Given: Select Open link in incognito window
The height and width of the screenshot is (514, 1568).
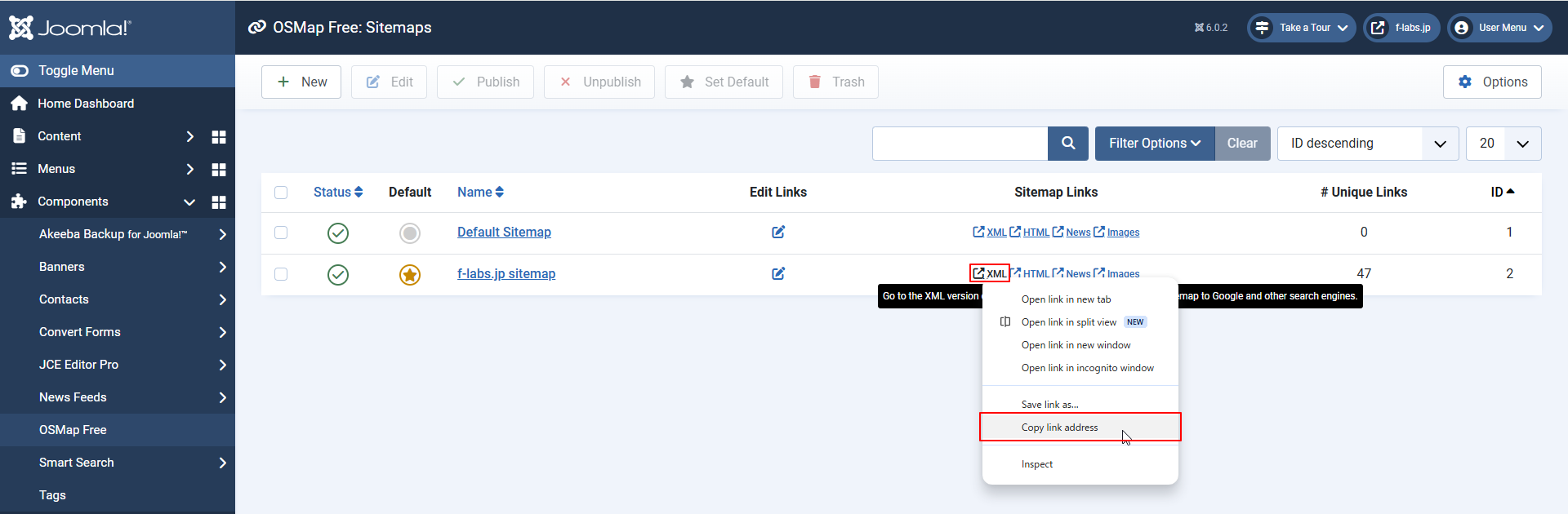Looking at the screenshot, I should (x=1080, y=368).
